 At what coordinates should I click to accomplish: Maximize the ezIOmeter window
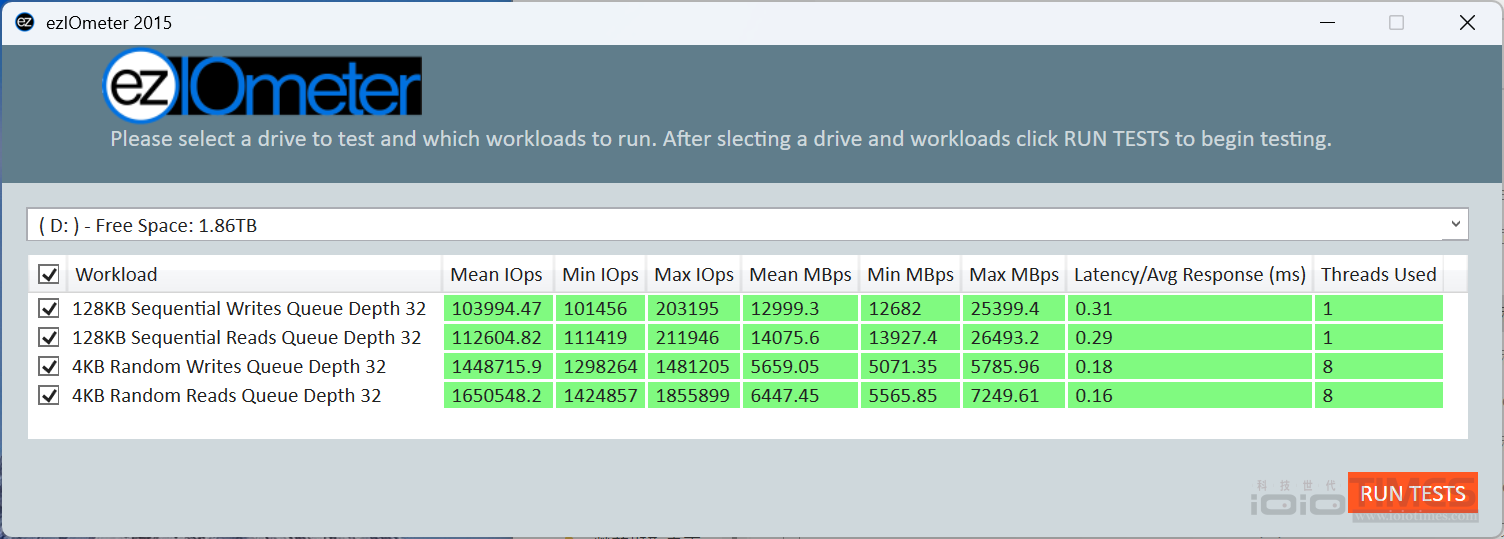point(1396,22)
